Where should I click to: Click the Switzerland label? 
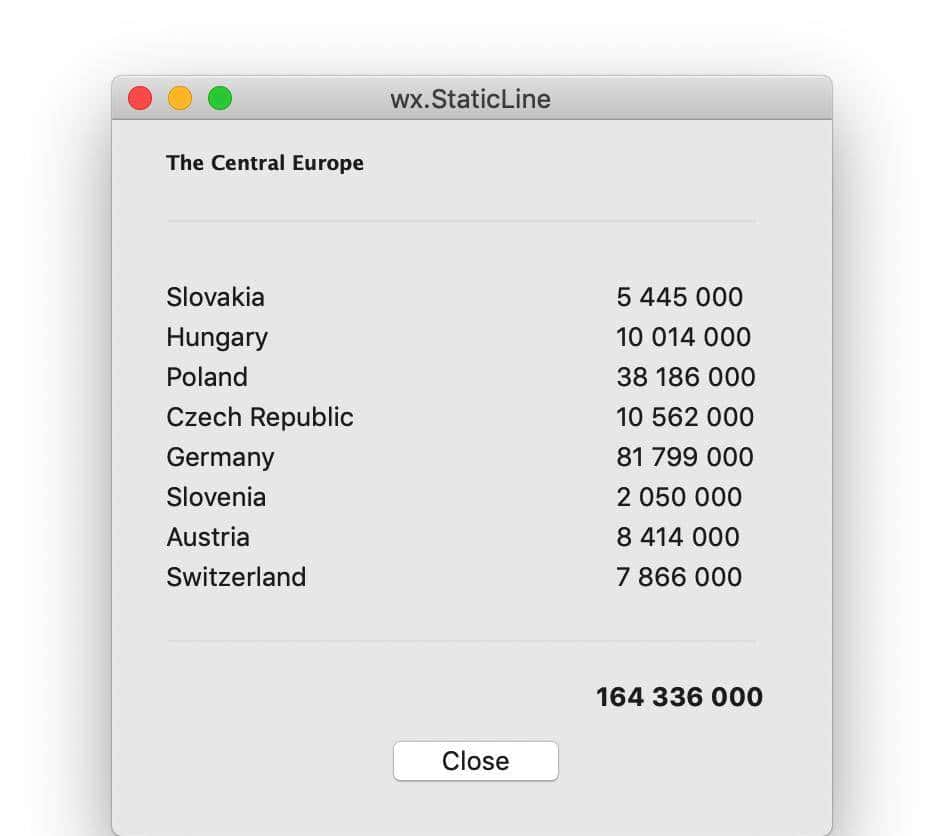coord(236,577)
